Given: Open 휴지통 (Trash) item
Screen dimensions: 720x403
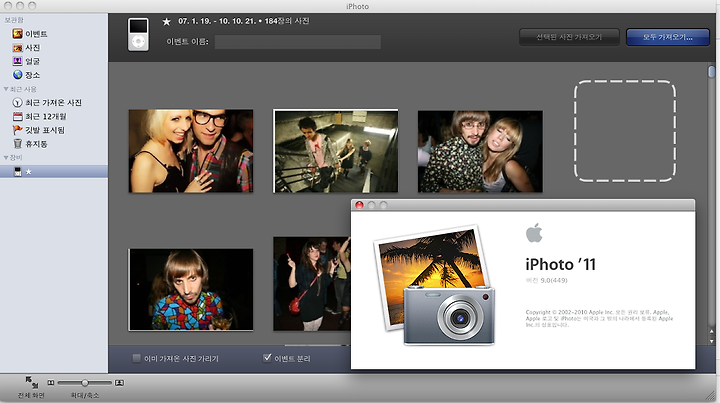Looking at the screenshot, I should click(30, 144).
